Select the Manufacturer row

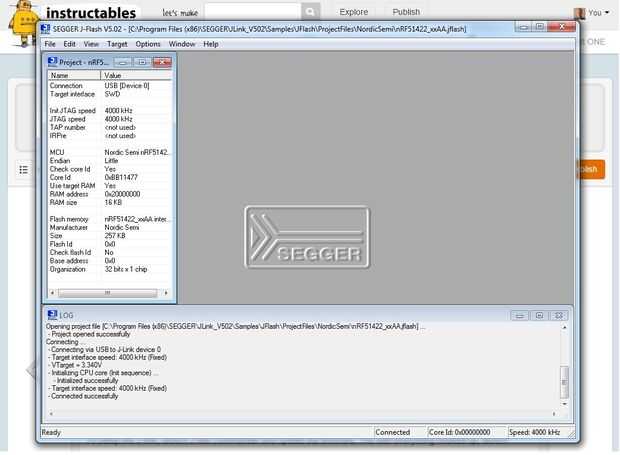(x=110, y=227)
